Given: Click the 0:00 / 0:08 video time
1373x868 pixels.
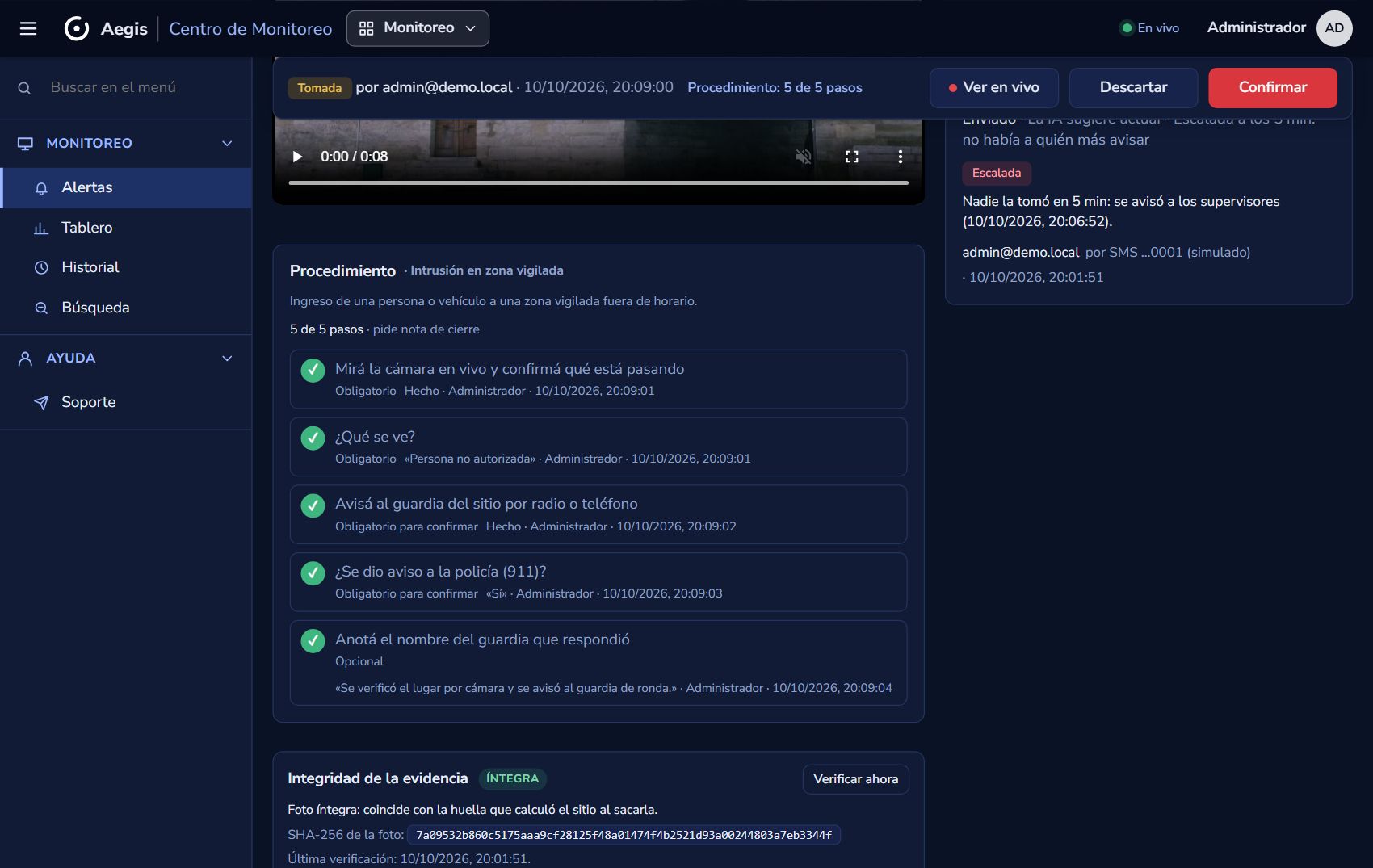Looking at the screenshot, I should [x=354, y=157].
